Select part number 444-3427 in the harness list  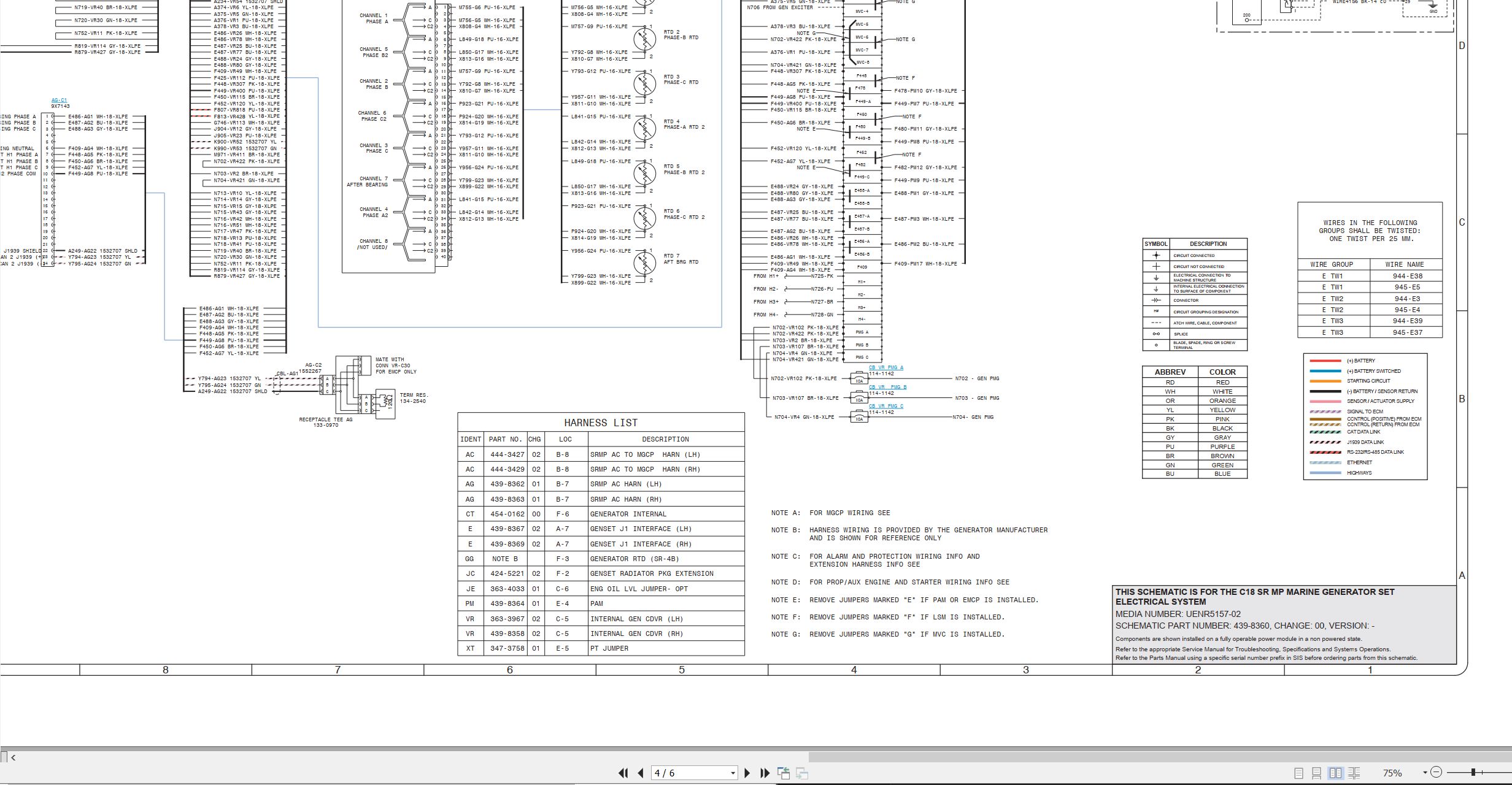[507, 454]
